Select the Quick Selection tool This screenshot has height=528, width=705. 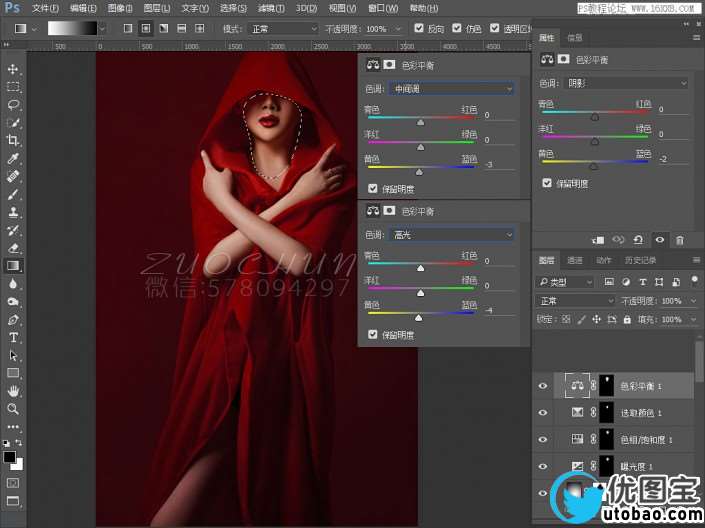coord(13,122)
